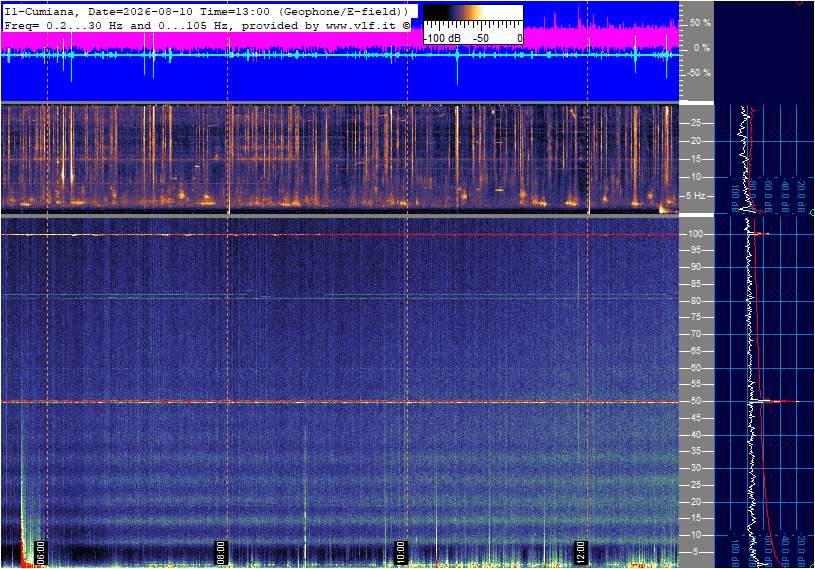Click the 45 Hz label on E-field axis
Image resolution: width=815 pixels, height=569 pixels.
695,418
